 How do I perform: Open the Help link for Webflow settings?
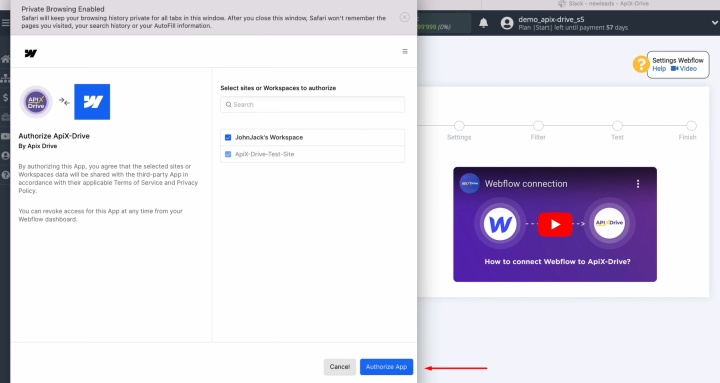pyautogui.click(x=659, y=68)
